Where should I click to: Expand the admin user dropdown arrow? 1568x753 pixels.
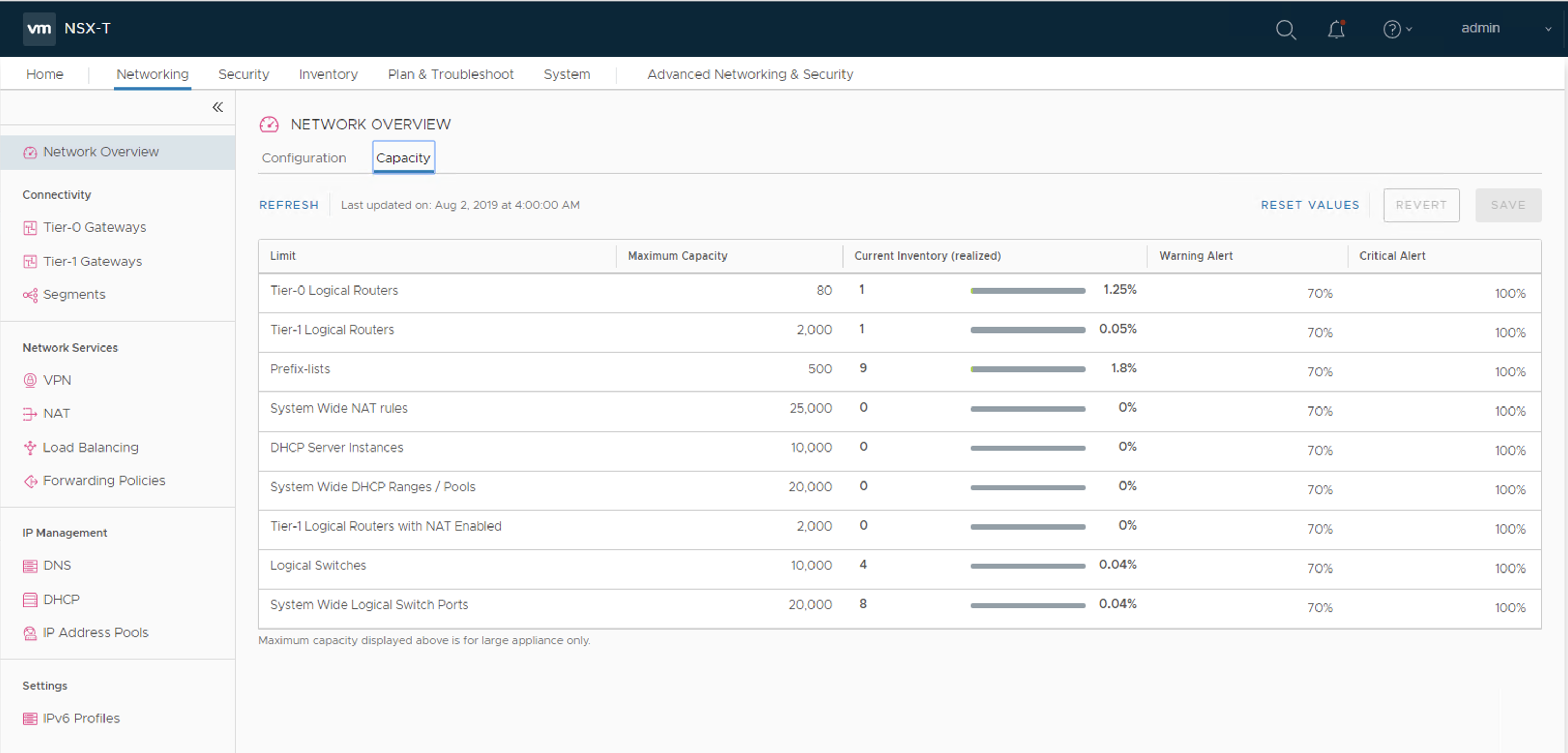(x=1548, y=29)
